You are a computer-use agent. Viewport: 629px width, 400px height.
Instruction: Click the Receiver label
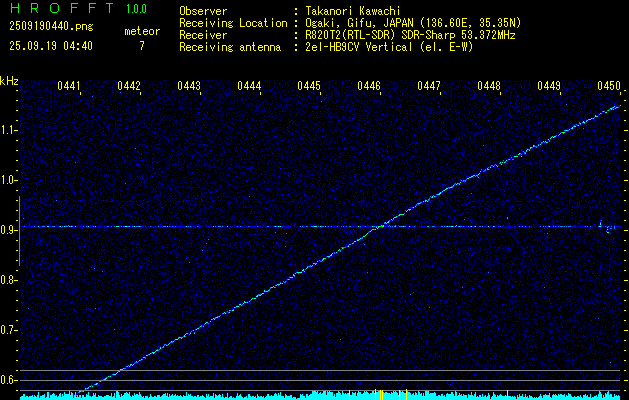[203, 35]
